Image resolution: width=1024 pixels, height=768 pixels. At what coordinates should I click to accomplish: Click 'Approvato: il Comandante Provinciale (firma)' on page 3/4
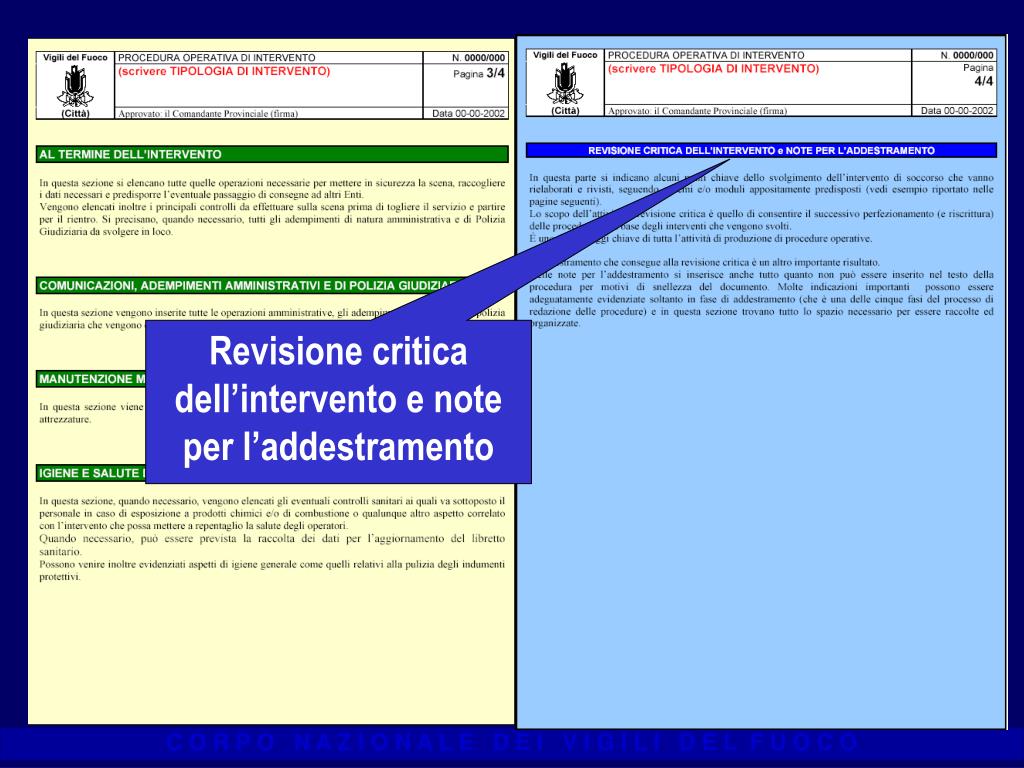click(208, 113)
